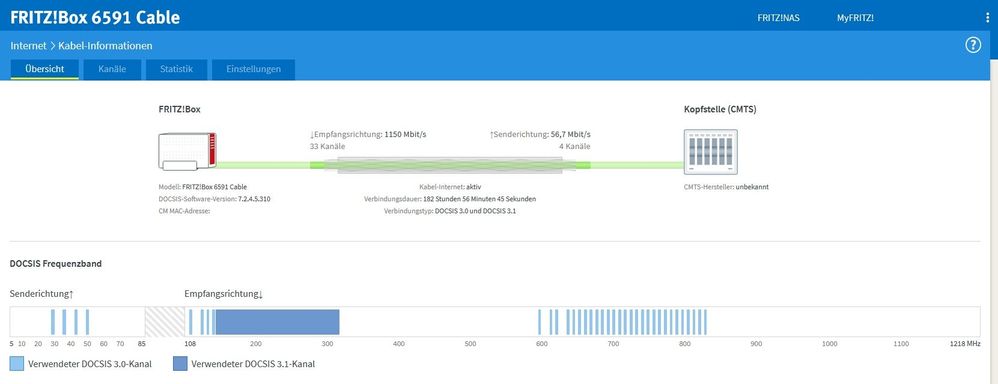Click the large DOCSIS 3.1 channel block

click(x=278, y=322)
